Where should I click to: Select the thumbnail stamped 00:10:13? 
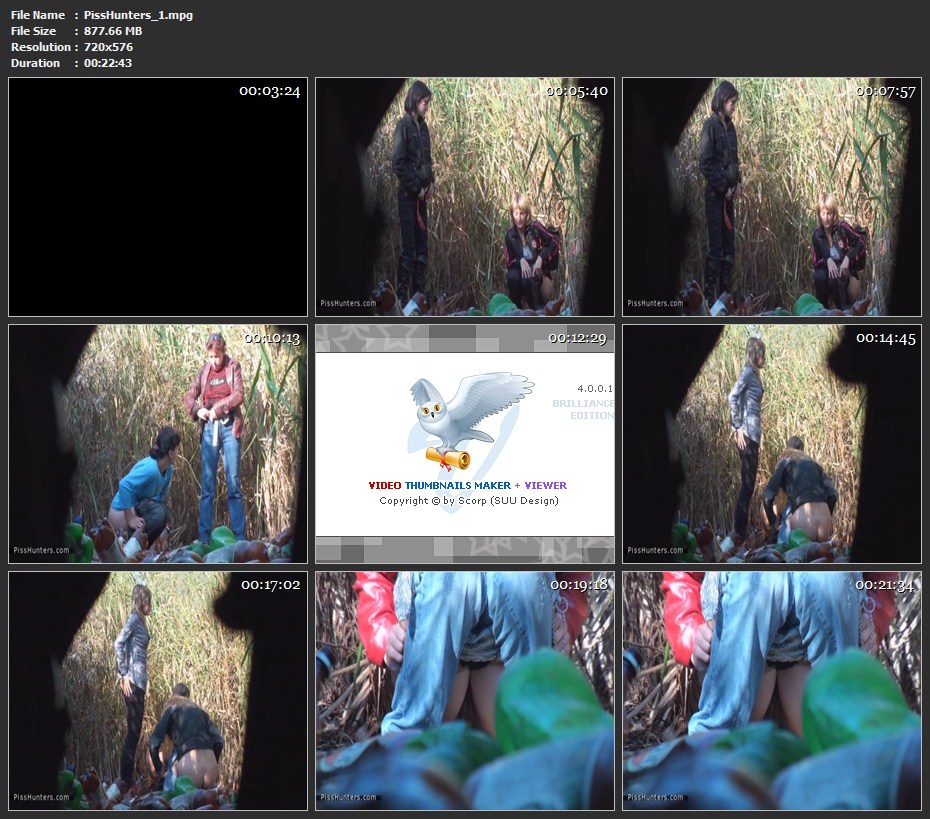(158, 444)
